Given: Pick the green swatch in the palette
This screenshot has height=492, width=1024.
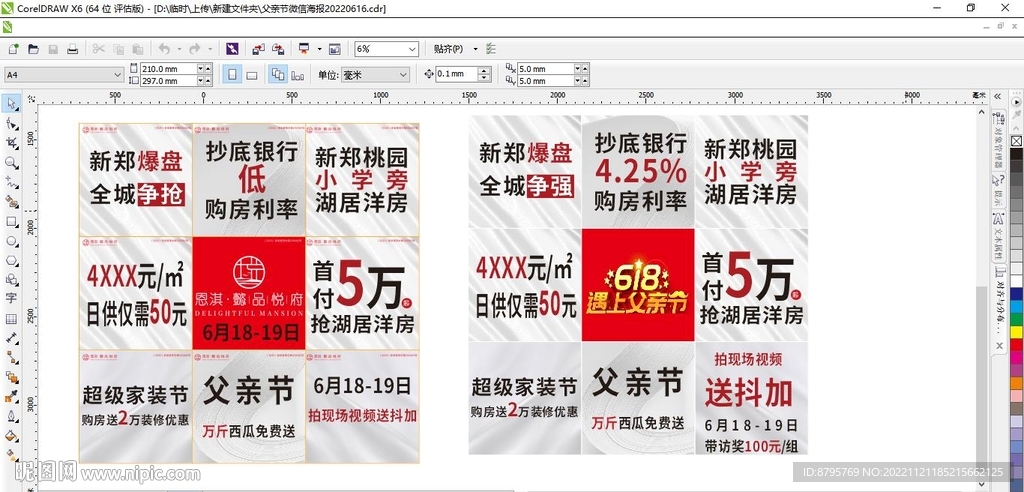Looking at the screenshot, I should [1016, 318].
